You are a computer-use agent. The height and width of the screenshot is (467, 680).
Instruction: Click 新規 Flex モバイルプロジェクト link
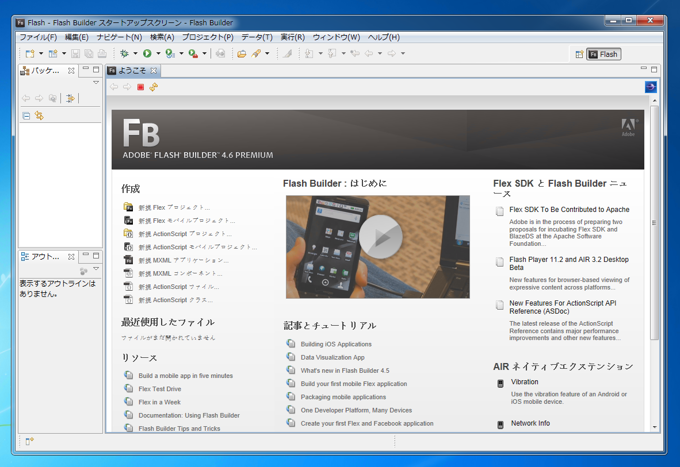[187, 221]
